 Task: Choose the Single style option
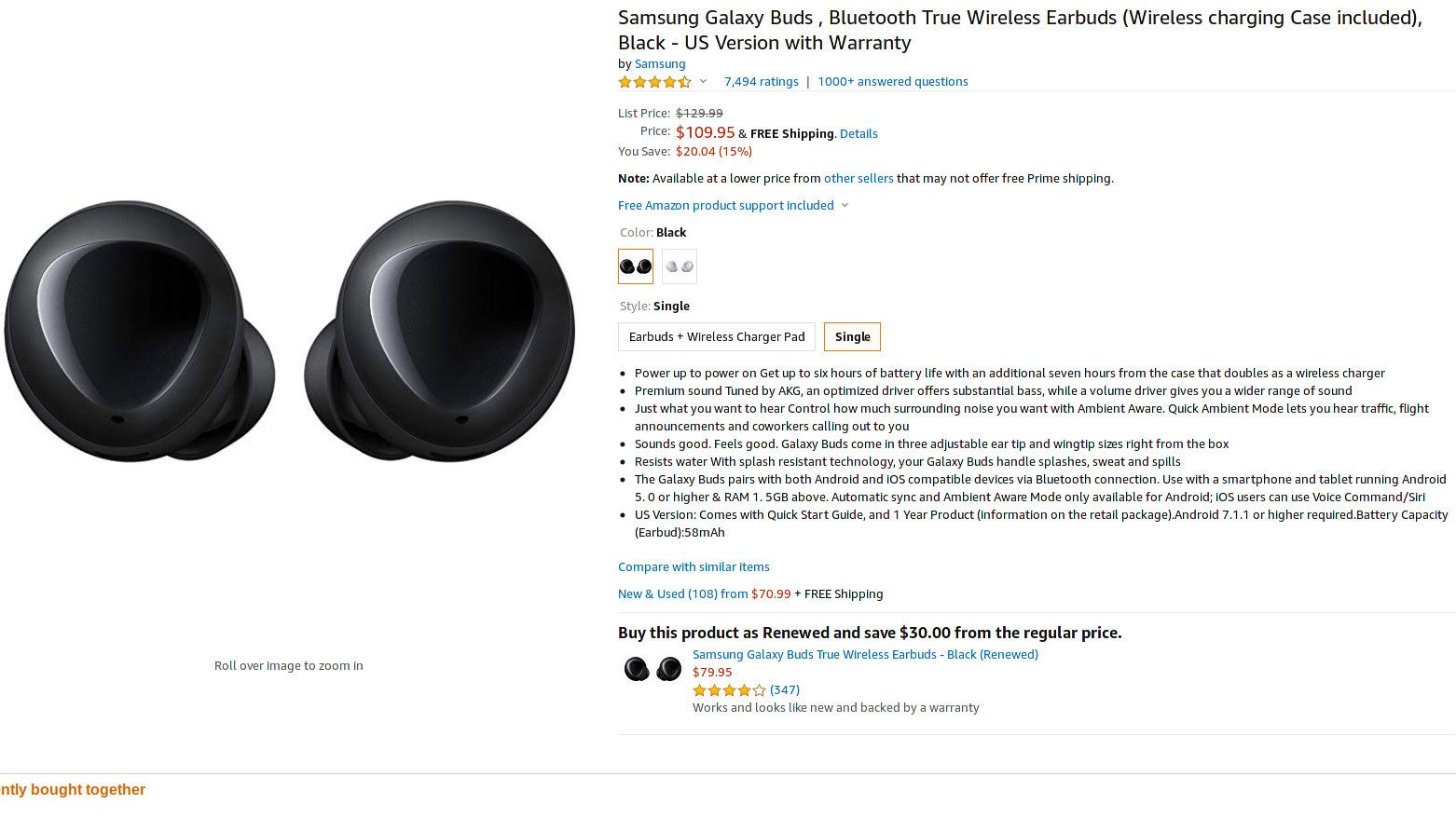tap(852, 337)
